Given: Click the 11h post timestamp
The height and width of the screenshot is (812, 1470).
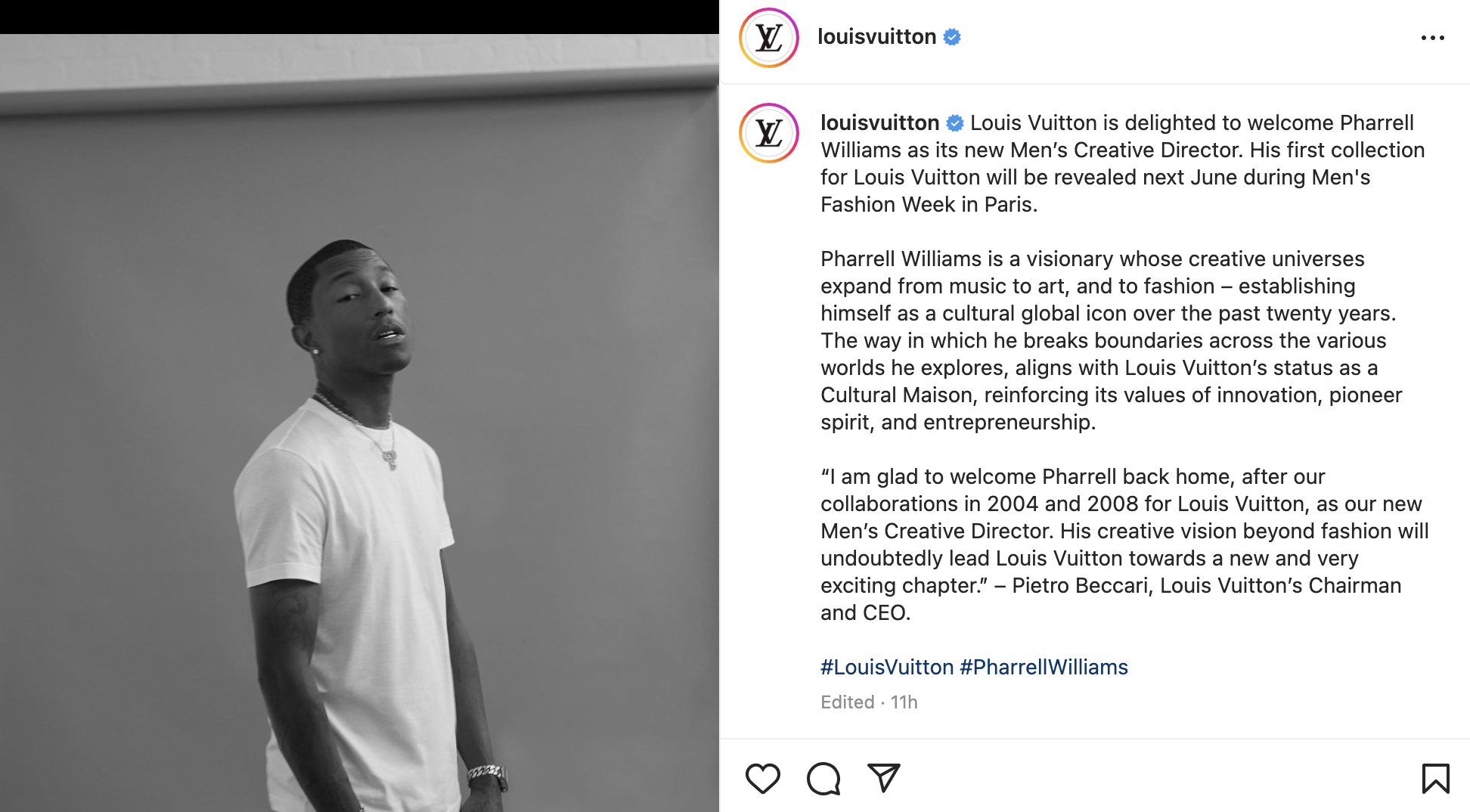Looking at the screenshot, I should tap(904, 702).
